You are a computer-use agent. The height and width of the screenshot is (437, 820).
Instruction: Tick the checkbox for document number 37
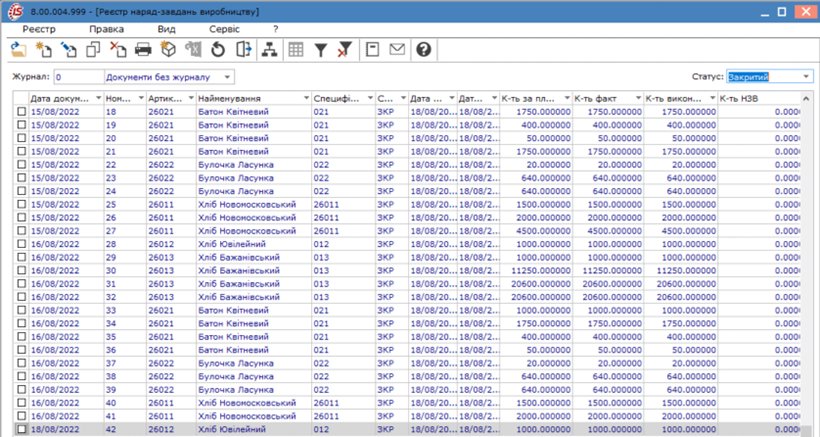coord(21,363)
